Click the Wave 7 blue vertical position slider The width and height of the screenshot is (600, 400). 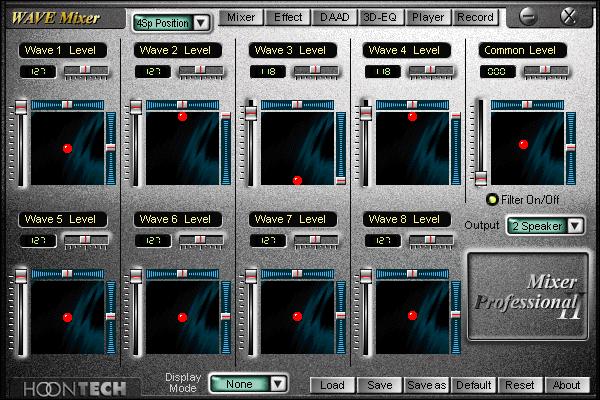pos(341,317)
